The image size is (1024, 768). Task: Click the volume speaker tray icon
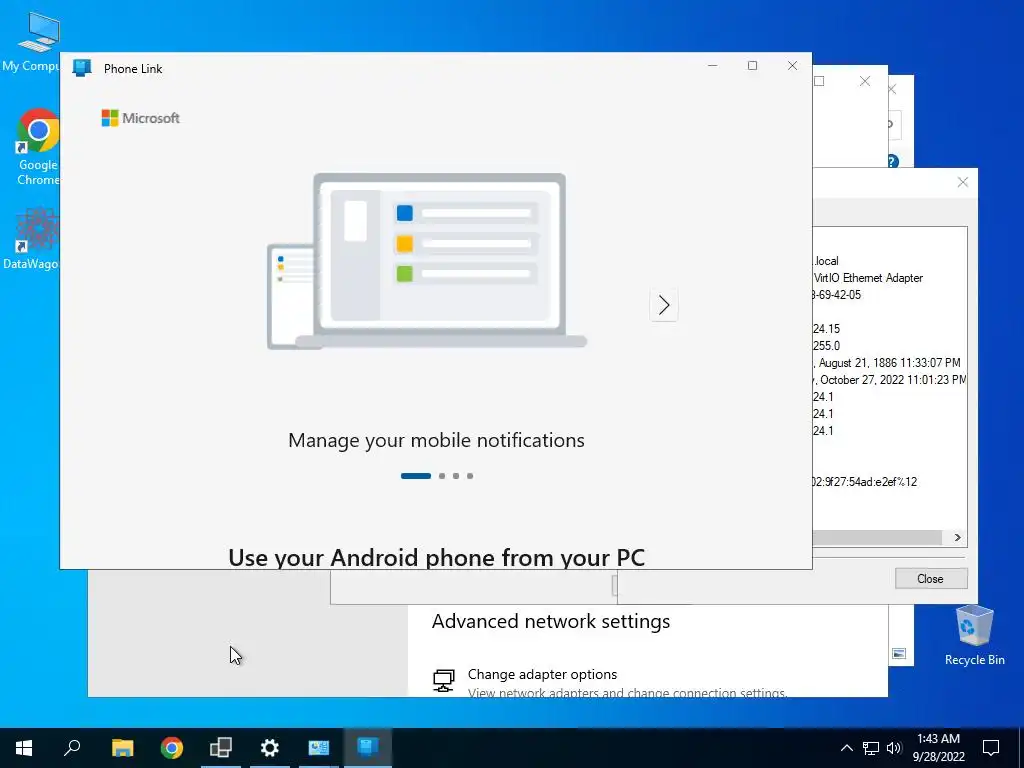(x=894, y=748)
